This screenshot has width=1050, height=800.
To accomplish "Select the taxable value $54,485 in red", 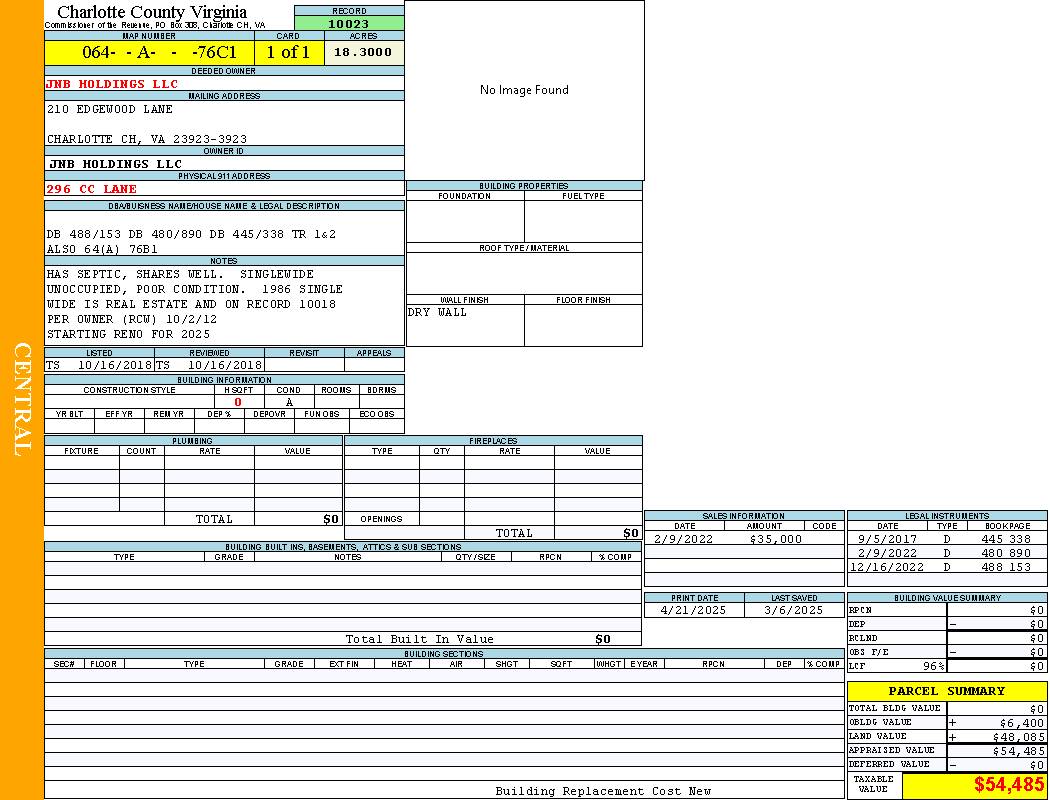I will pyautogui.click(x=1008, y=785).
